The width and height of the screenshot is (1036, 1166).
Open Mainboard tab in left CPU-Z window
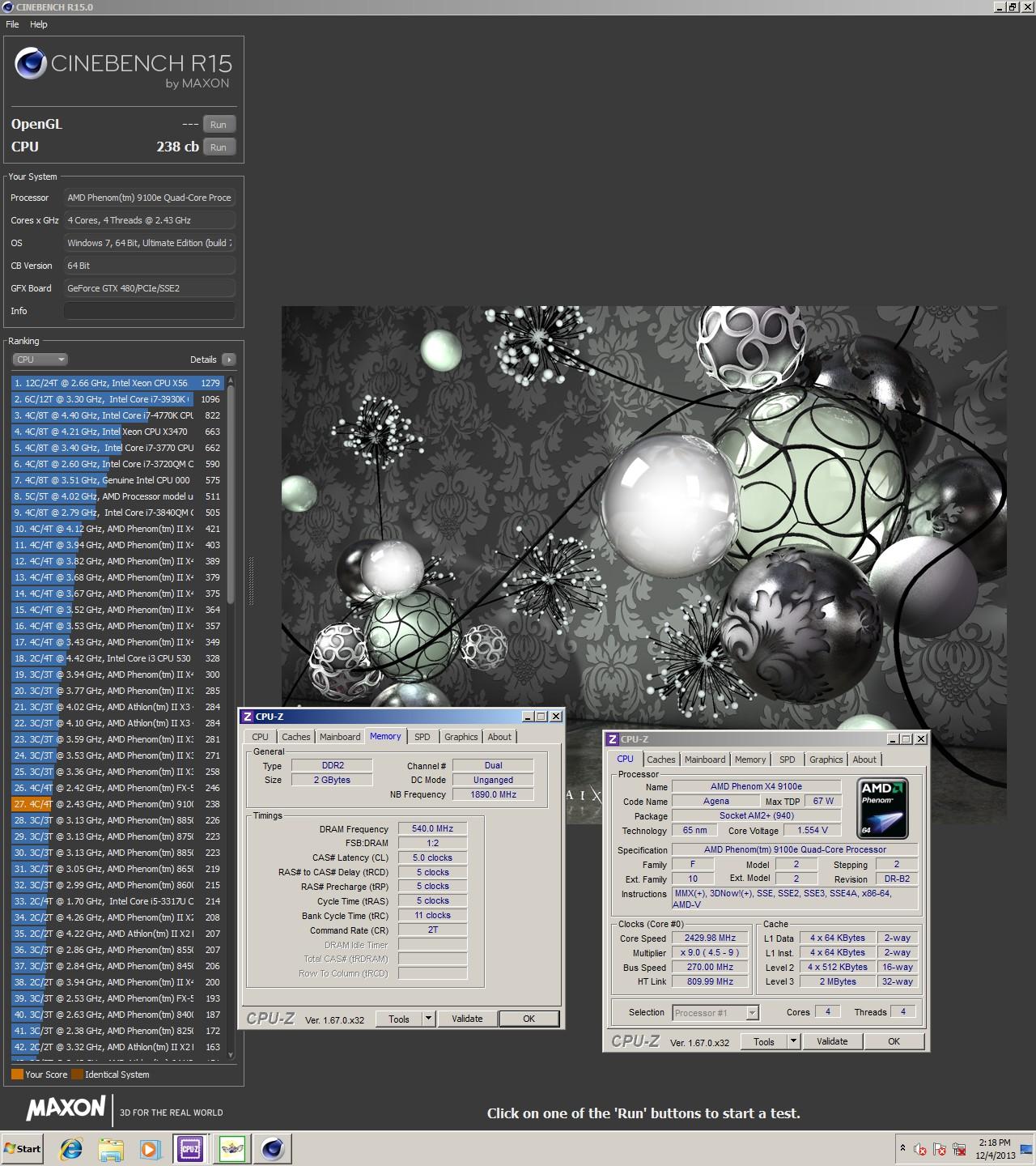[340, 737]
